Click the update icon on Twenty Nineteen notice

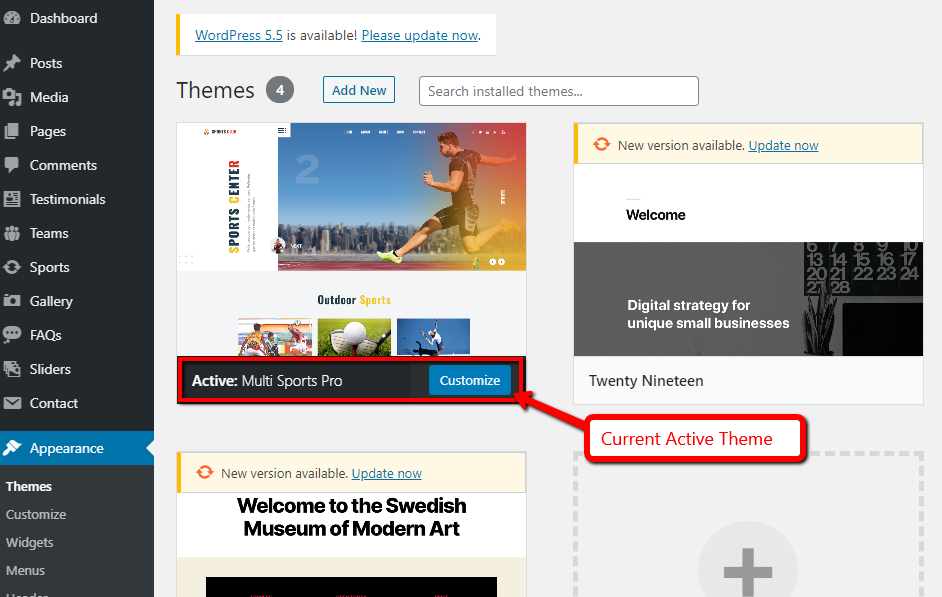[x=601, y=145]
